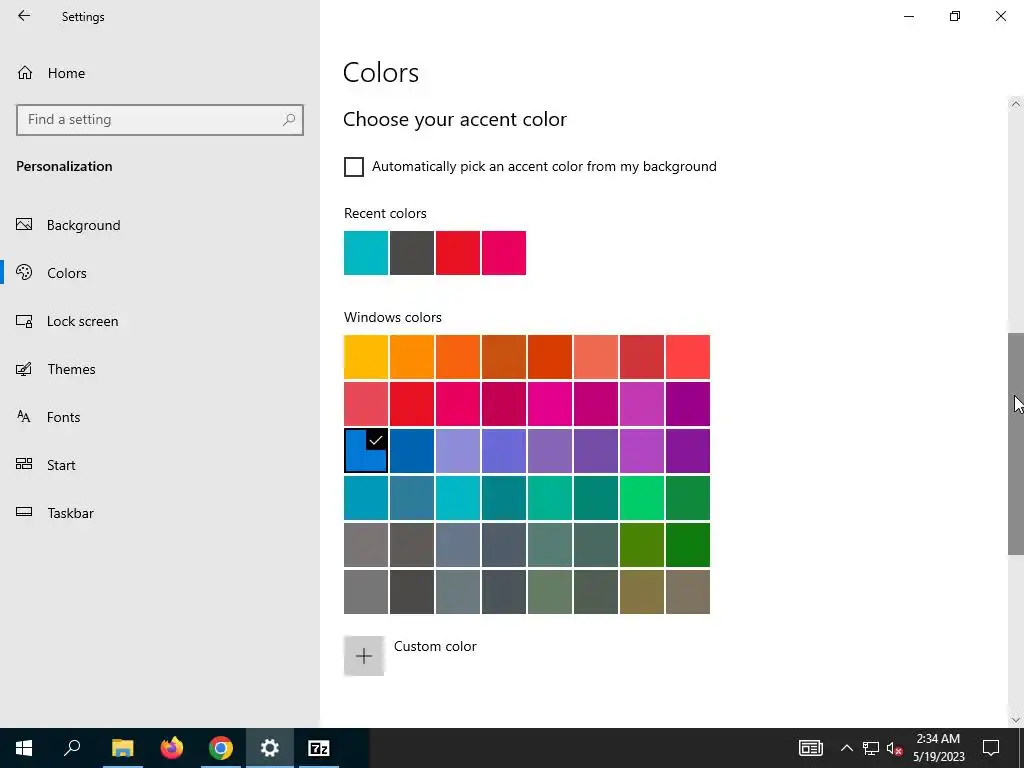Select the selected default blue swatch with checkmark
Viewport: 1024px width, 768px height.
366,451
